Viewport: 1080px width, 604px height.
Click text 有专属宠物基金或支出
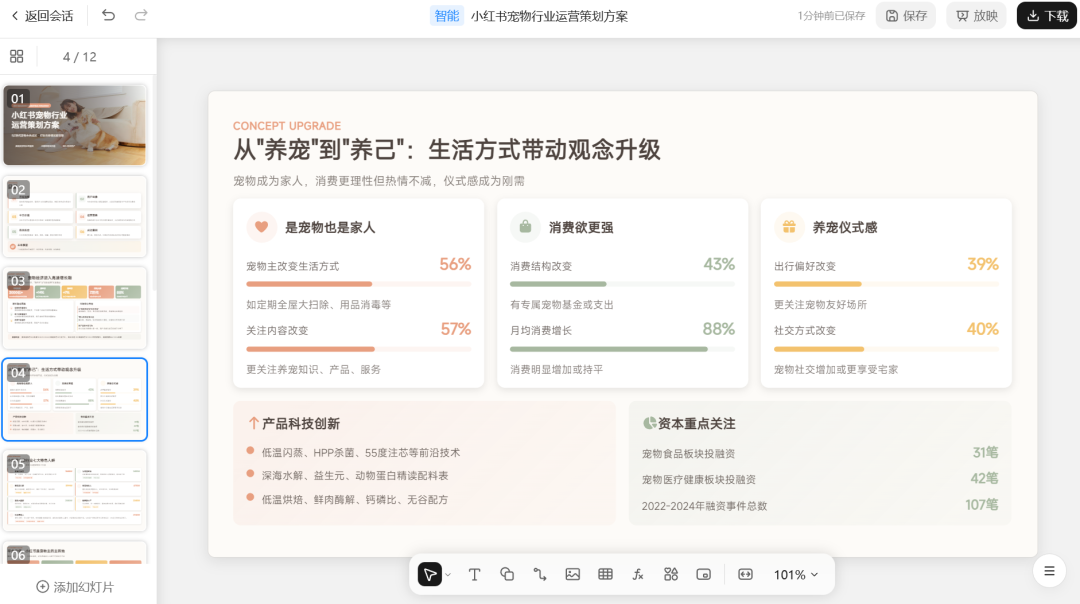561,304
